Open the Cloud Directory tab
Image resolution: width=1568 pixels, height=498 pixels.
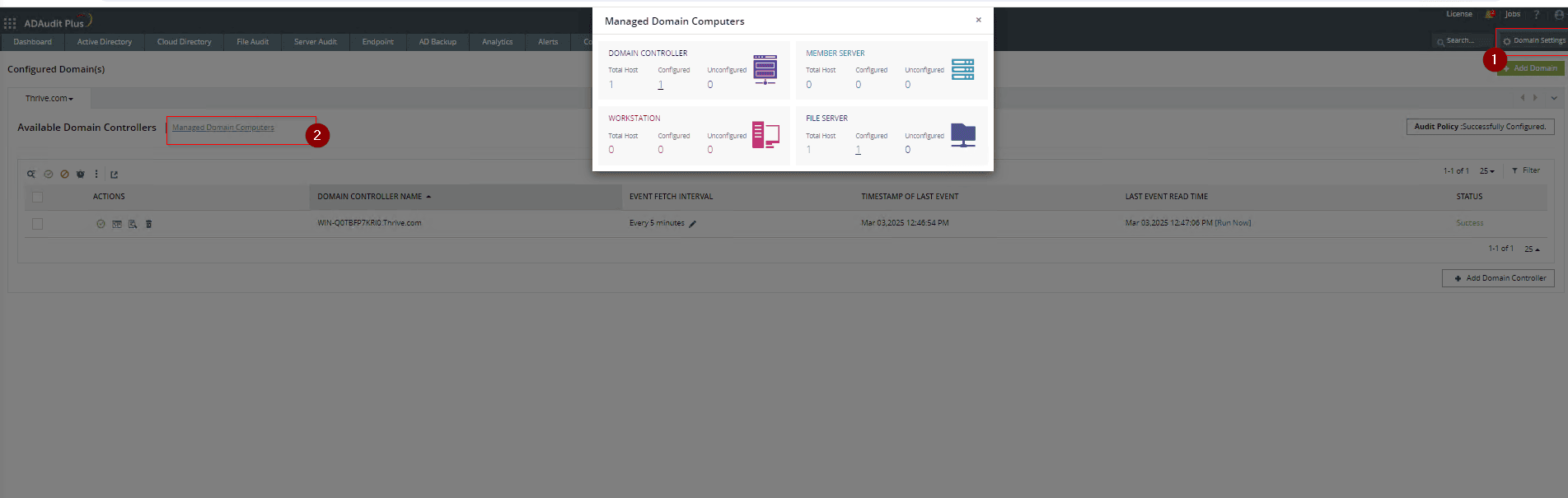[185, 42]
